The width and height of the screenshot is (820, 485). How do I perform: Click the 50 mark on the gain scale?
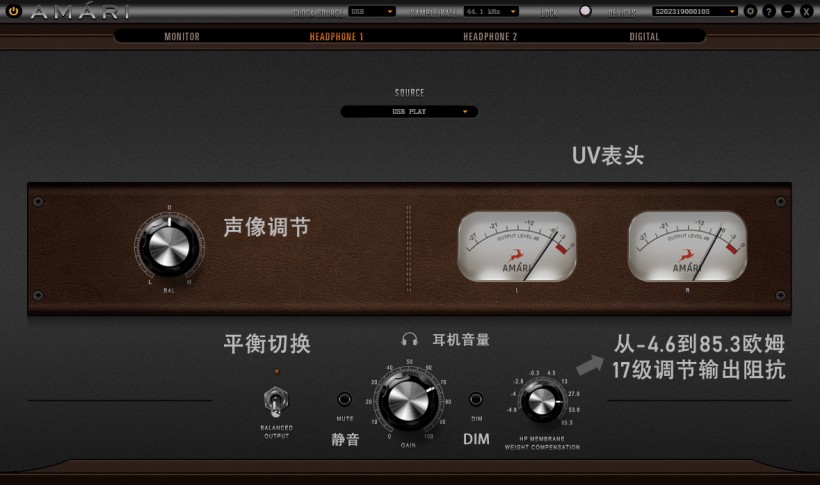click(409, 362)
